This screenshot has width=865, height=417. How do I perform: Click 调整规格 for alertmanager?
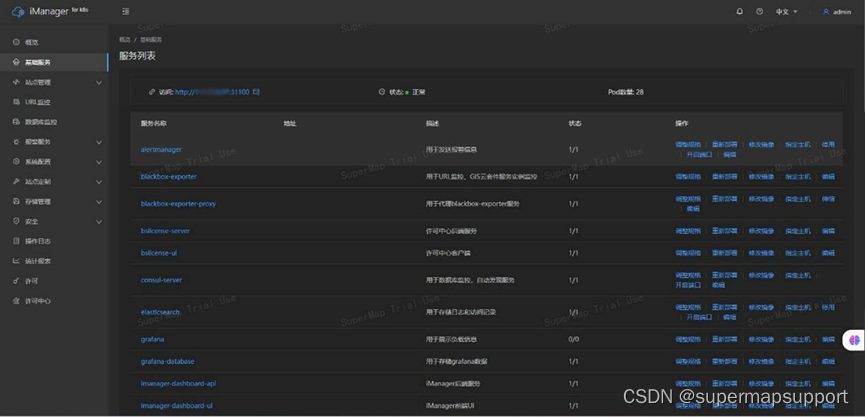688,145
